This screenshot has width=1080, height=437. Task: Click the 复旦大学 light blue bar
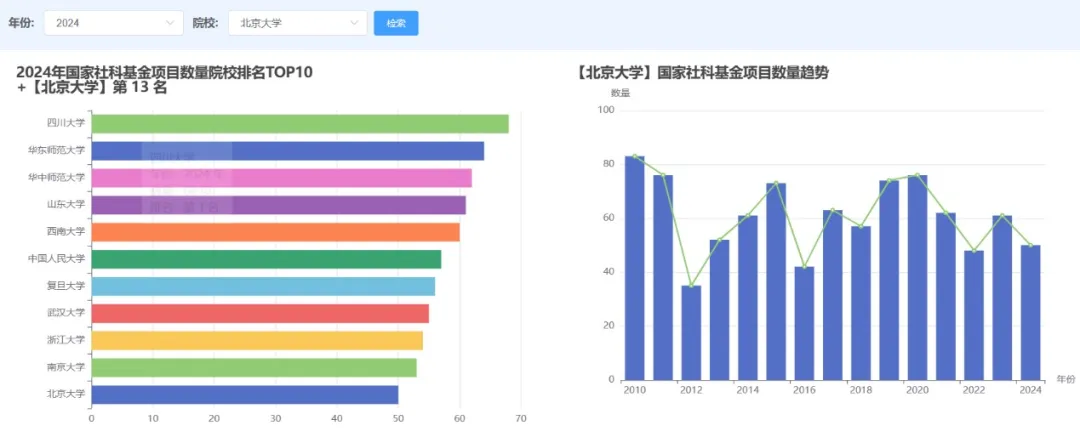(x=263, y=286)
